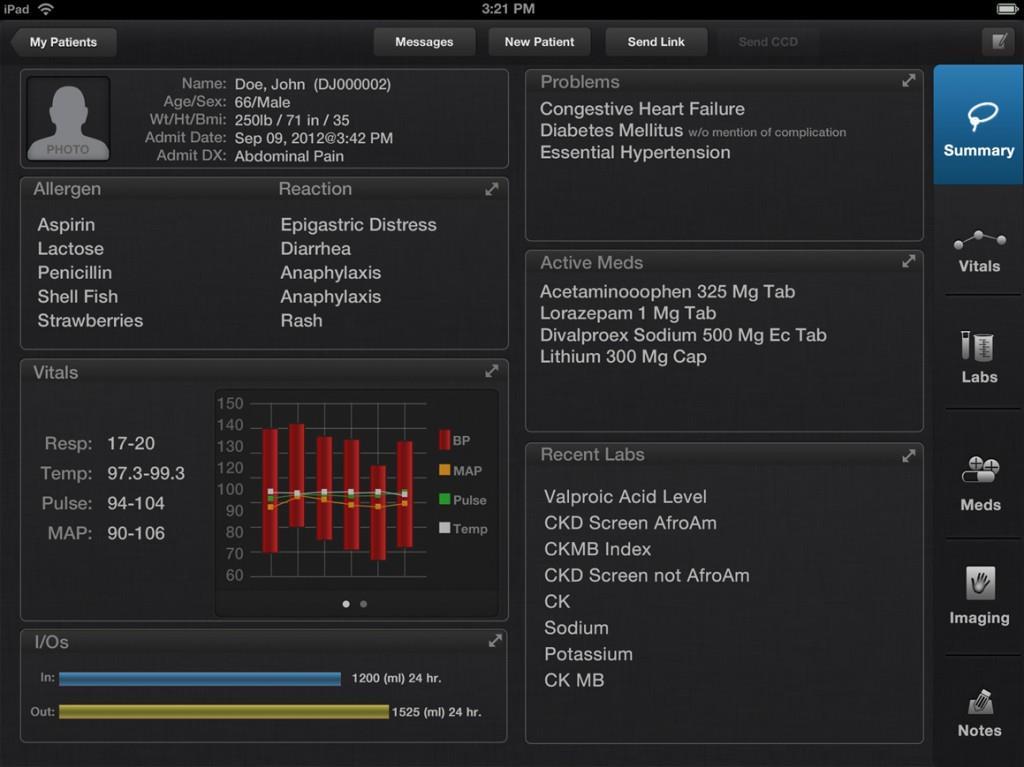
Task: Open Sodium lab result
Action: (x=576, y=628)
